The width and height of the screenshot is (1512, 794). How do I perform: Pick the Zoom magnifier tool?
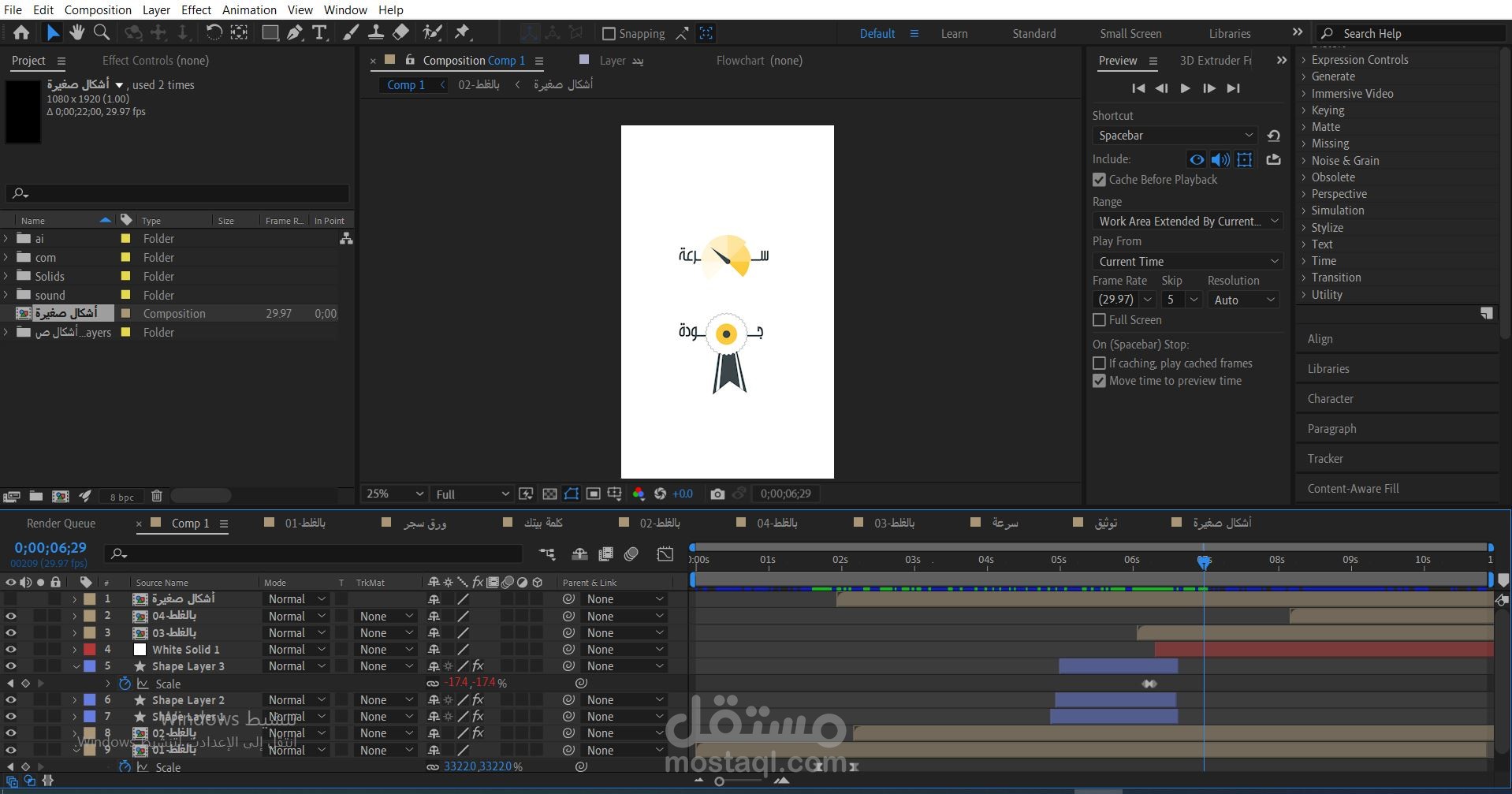click(102, 32)
